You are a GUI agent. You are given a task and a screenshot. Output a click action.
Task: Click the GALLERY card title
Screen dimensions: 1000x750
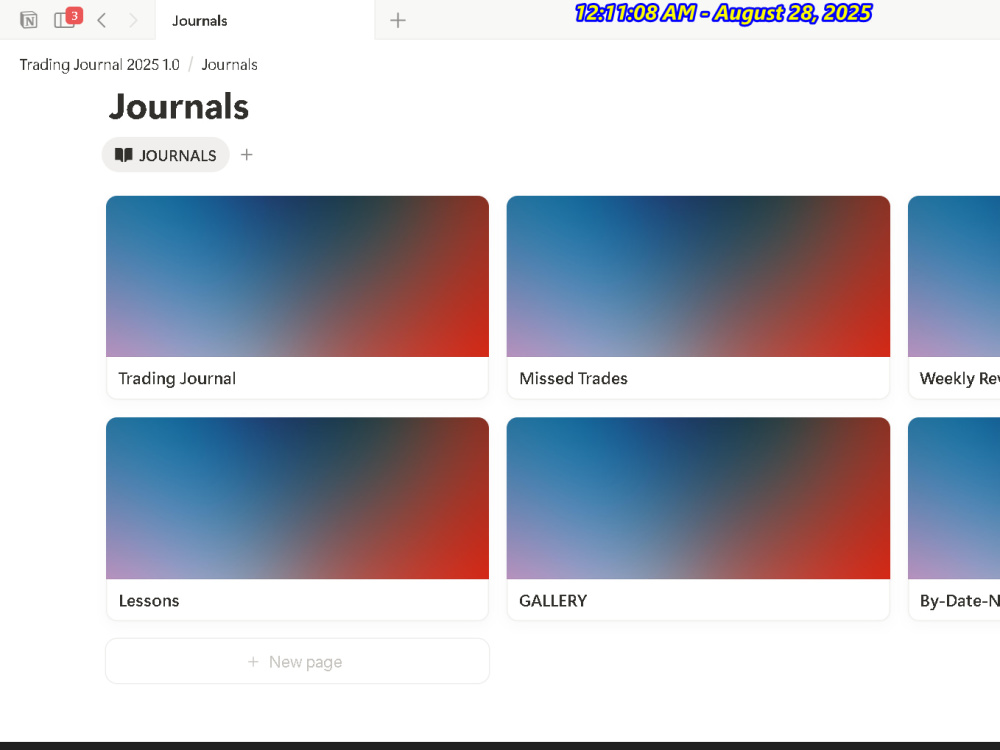pos(553,601)
